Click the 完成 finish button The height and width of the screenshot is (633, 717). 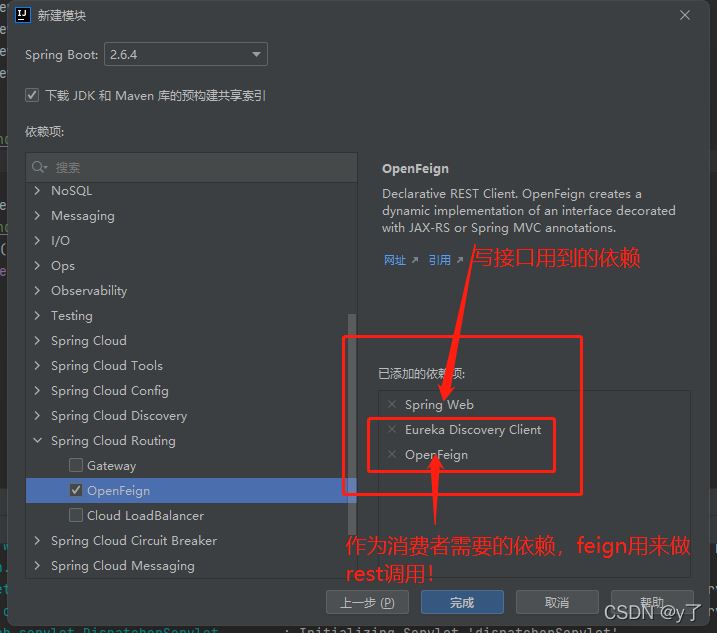[x=461, y=602]
